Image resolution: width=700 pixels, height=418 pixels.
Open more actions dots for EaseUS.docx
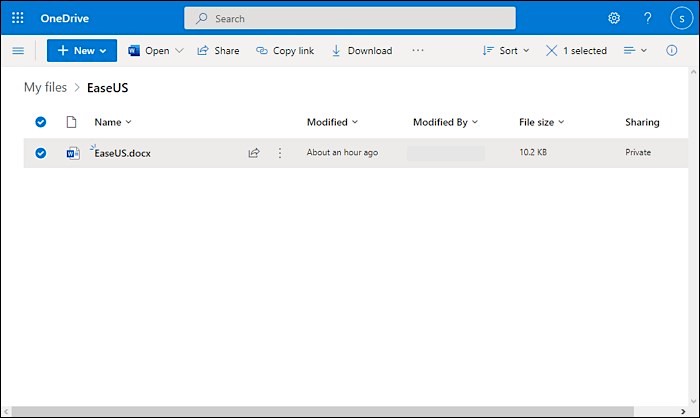[280, 153]
